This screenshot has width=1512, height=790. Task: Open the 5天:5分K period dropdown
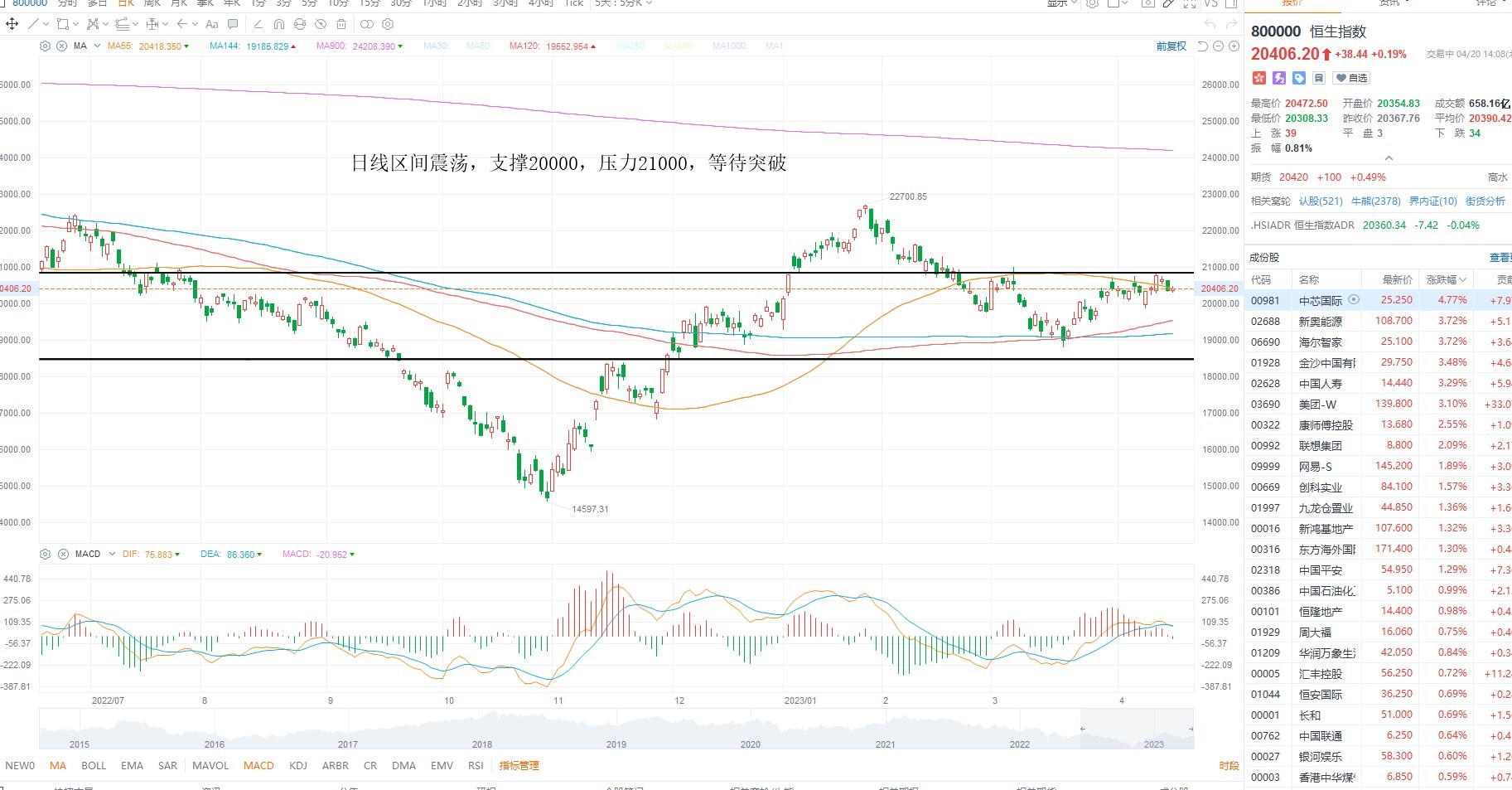tap(623, 3)
